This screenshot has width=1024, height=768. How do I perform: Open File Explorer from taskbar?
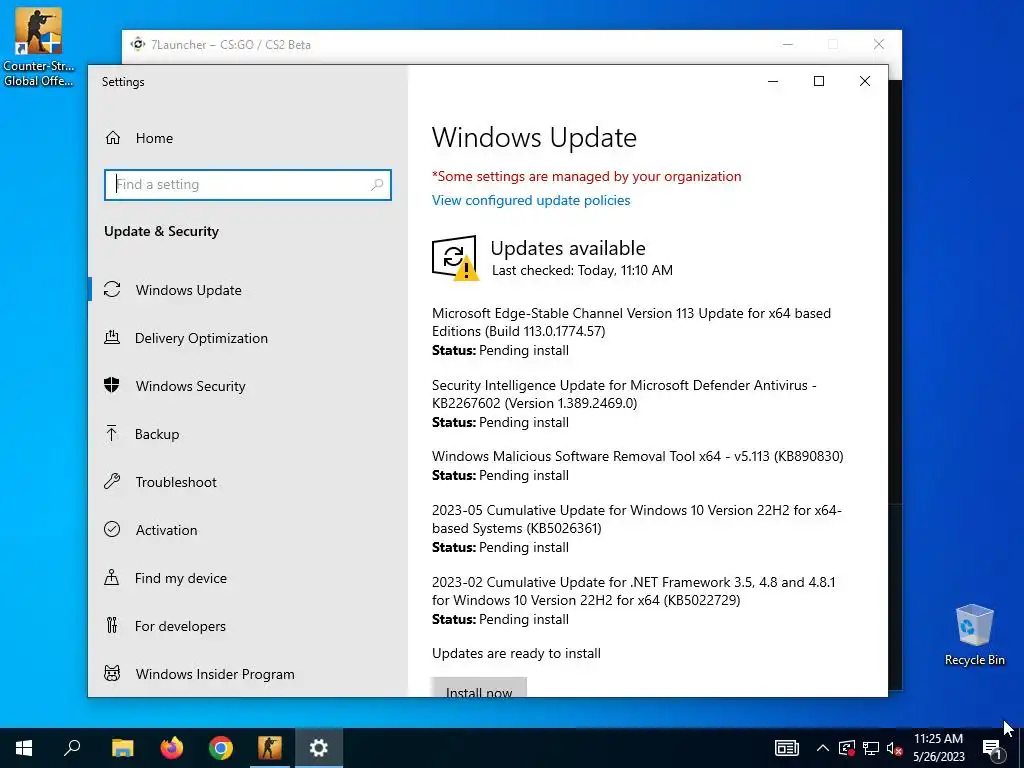[122, 748]
